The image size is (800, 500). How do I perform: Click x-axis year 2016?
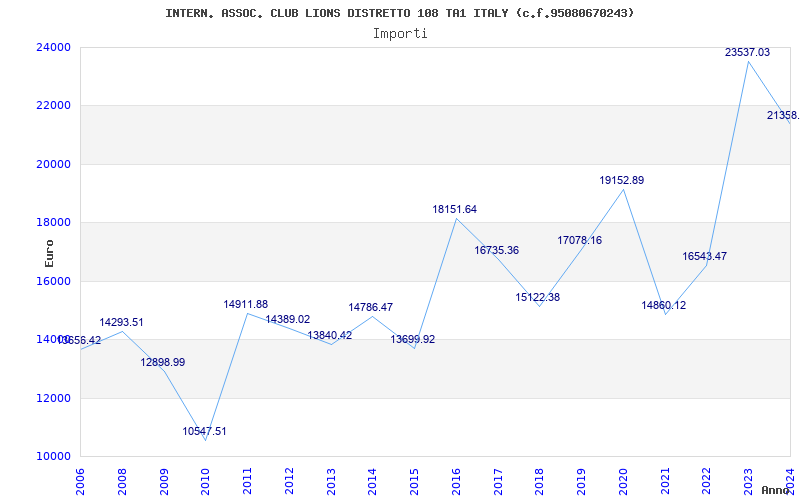click(x=456, y=482)
